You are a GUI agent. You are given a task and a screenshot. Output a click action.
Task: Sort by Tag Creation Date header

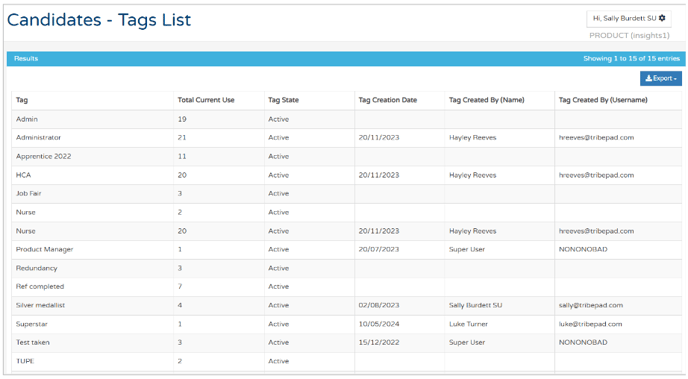pyautogui.click(x=387, y=100)
